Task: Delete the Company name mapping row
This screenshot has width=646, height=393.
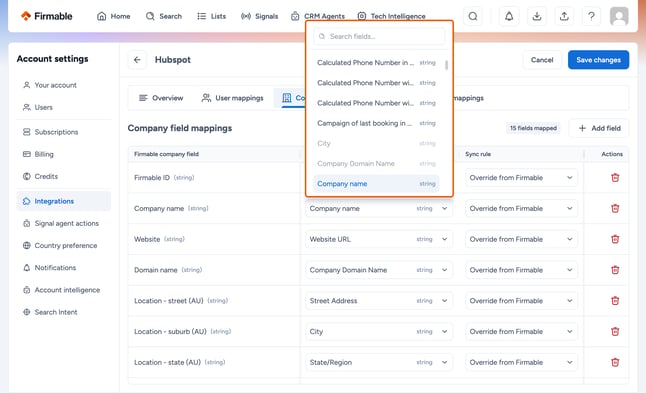Action: coord(615,208)
